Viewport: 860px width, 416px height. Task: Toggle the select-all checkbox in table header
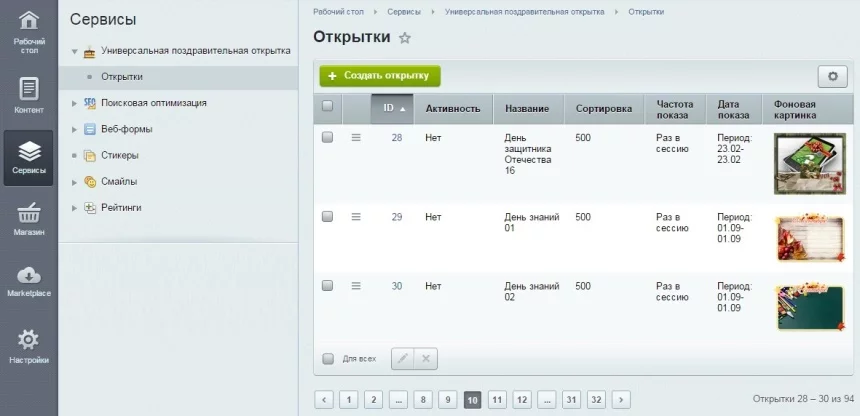327,107
